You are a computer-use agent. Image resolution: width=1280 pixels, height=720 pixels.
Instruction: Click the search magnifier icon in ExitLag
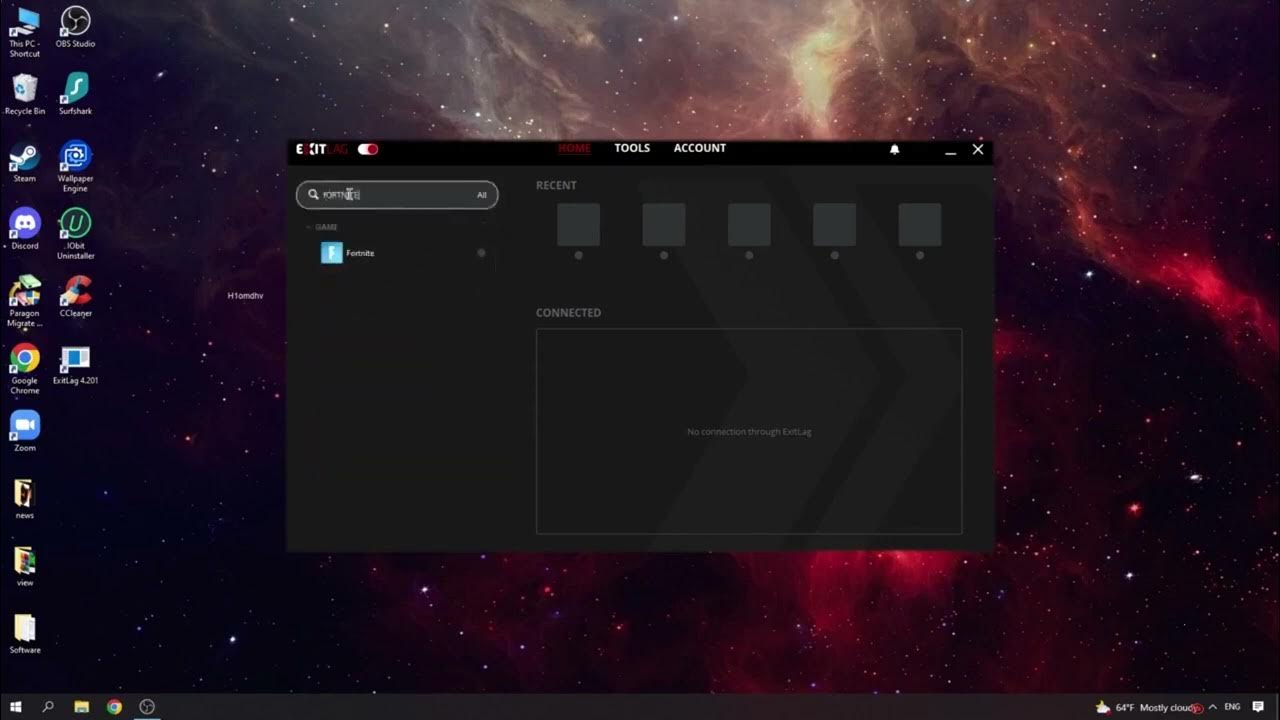pos(313,195)
